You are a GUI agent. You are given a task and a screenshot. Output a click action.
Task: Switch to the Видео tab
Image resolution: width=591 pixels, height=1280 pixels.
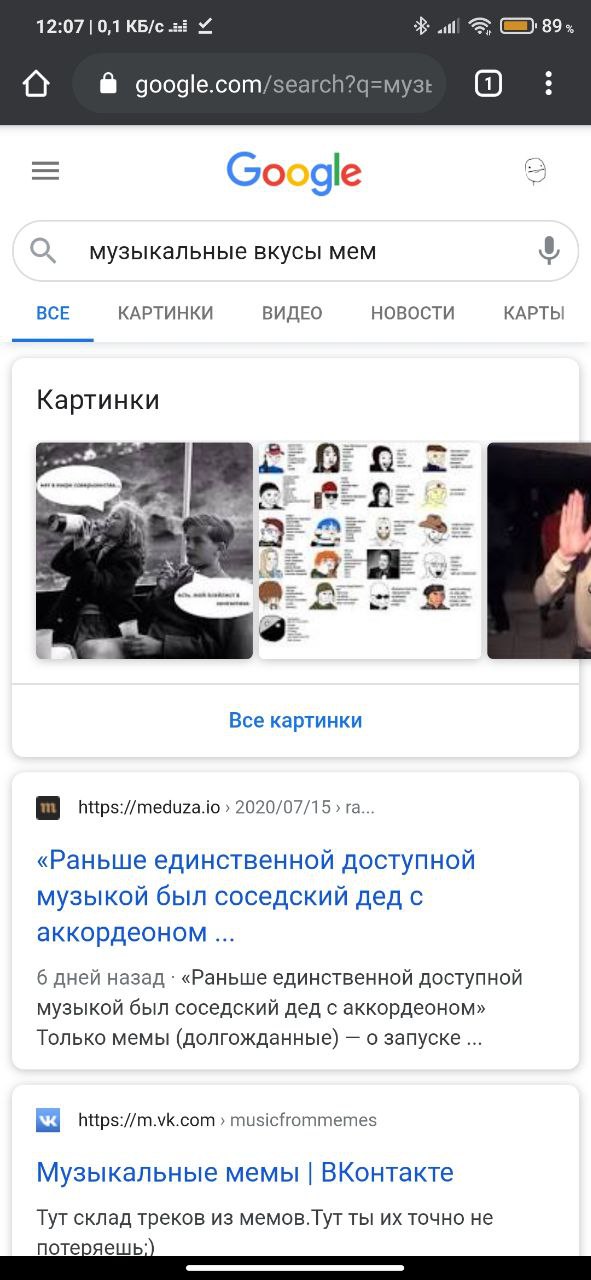click(292, 313)
